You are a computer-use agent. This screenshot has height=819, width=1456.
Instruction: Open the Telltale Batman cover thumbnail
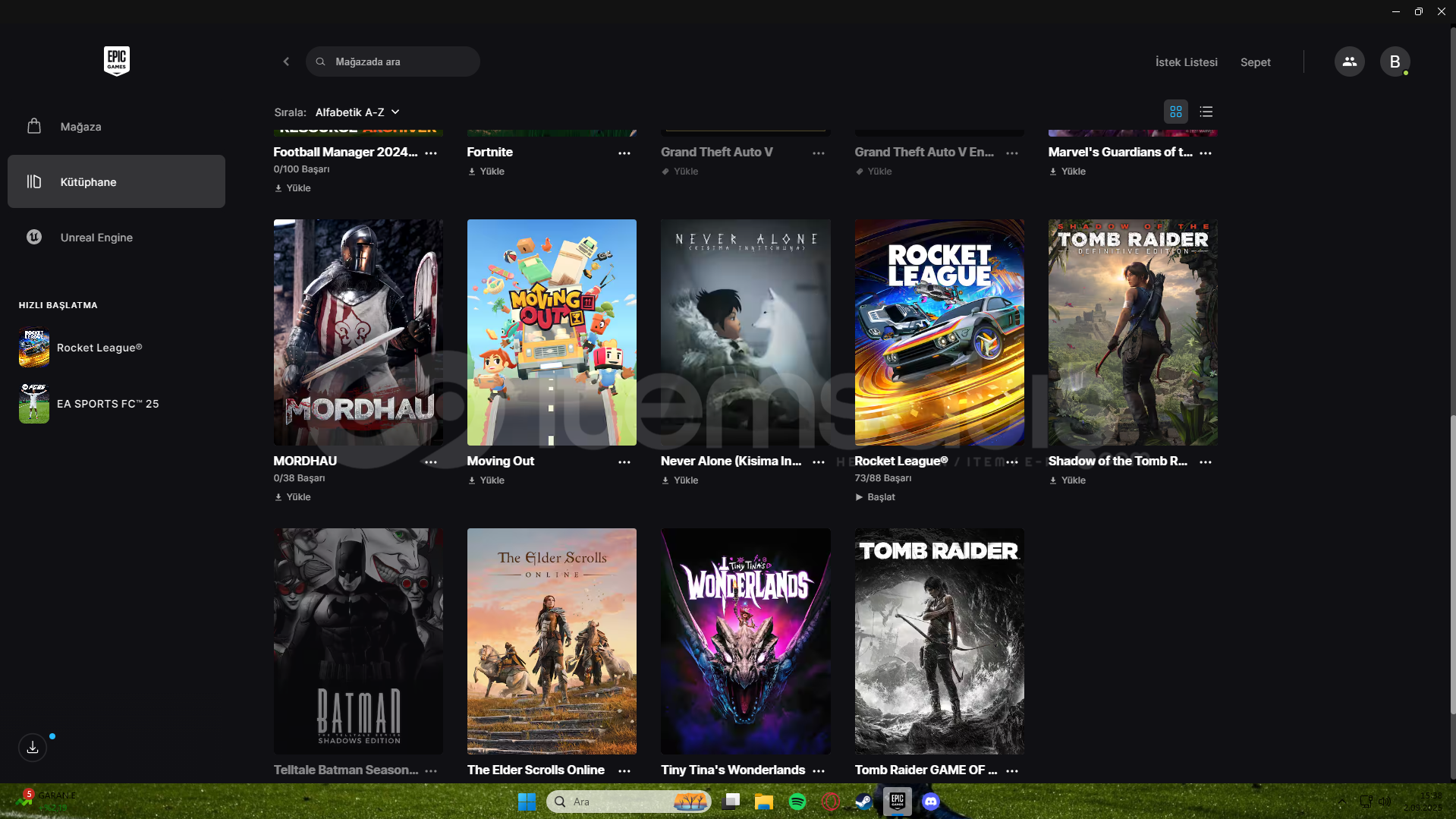(x=358, y=641)
